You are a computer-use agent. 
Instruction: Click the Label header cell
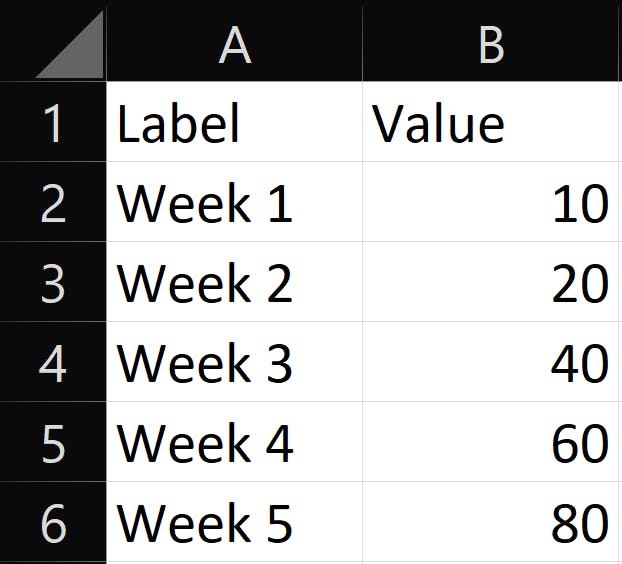click(234, 123)
